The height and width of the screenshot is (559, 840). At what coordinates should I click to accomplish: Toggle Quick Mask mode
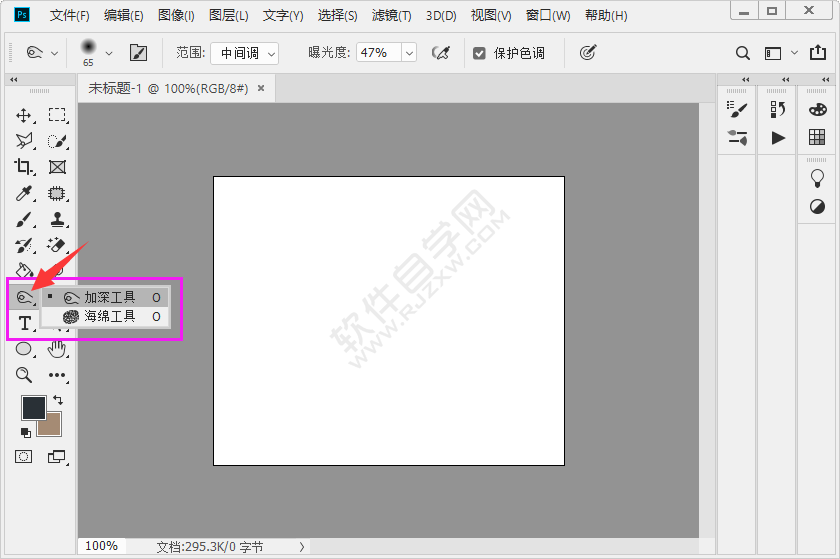coord(24,457)
